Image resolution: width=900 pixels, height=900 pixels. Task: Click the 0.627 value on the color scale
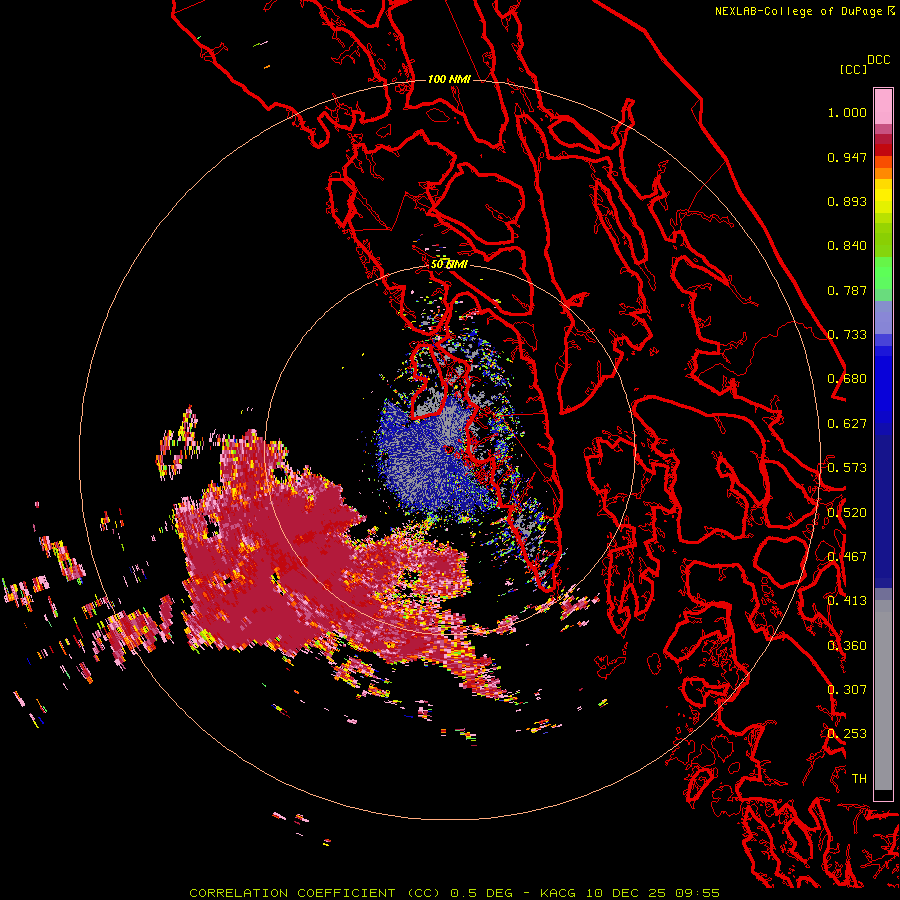[x=847, y=424]
